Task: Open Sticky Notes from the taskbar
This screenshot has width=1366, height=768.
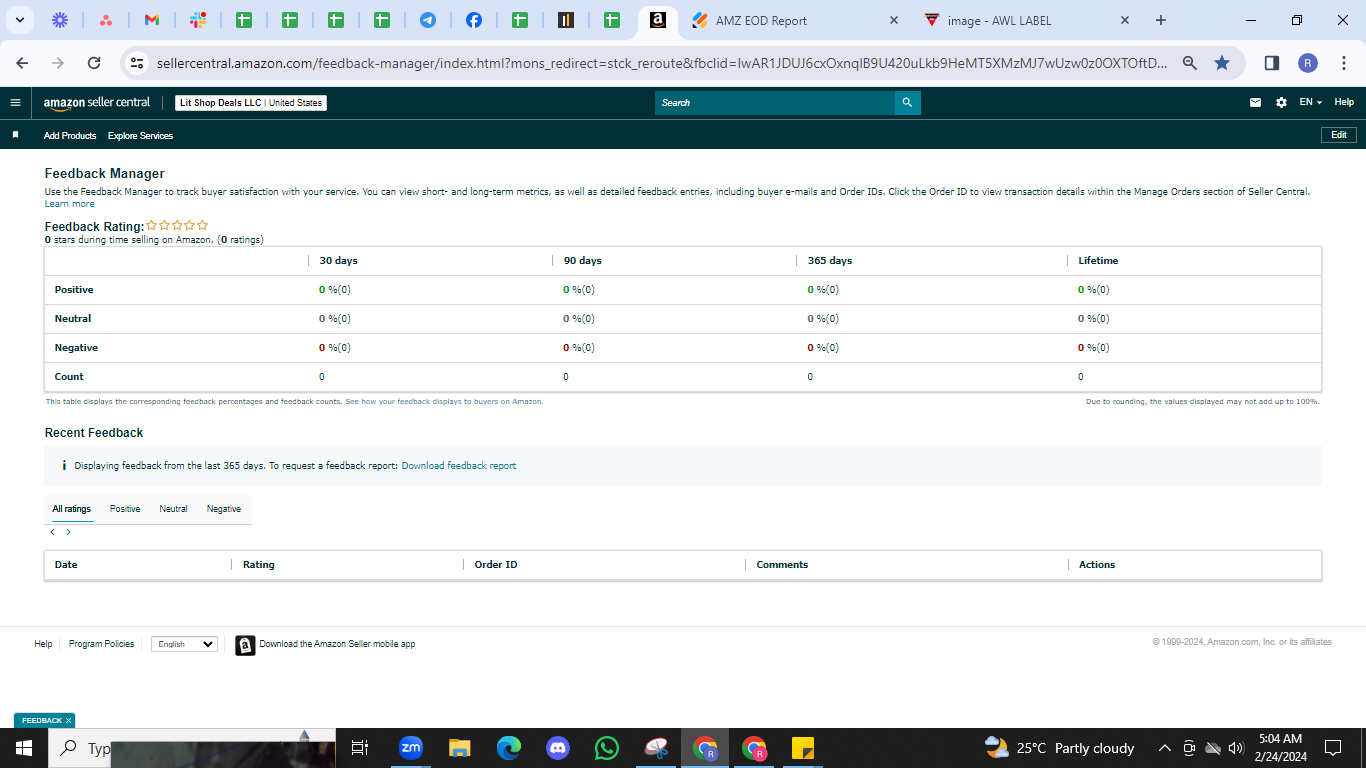Action: pos(803,747)
